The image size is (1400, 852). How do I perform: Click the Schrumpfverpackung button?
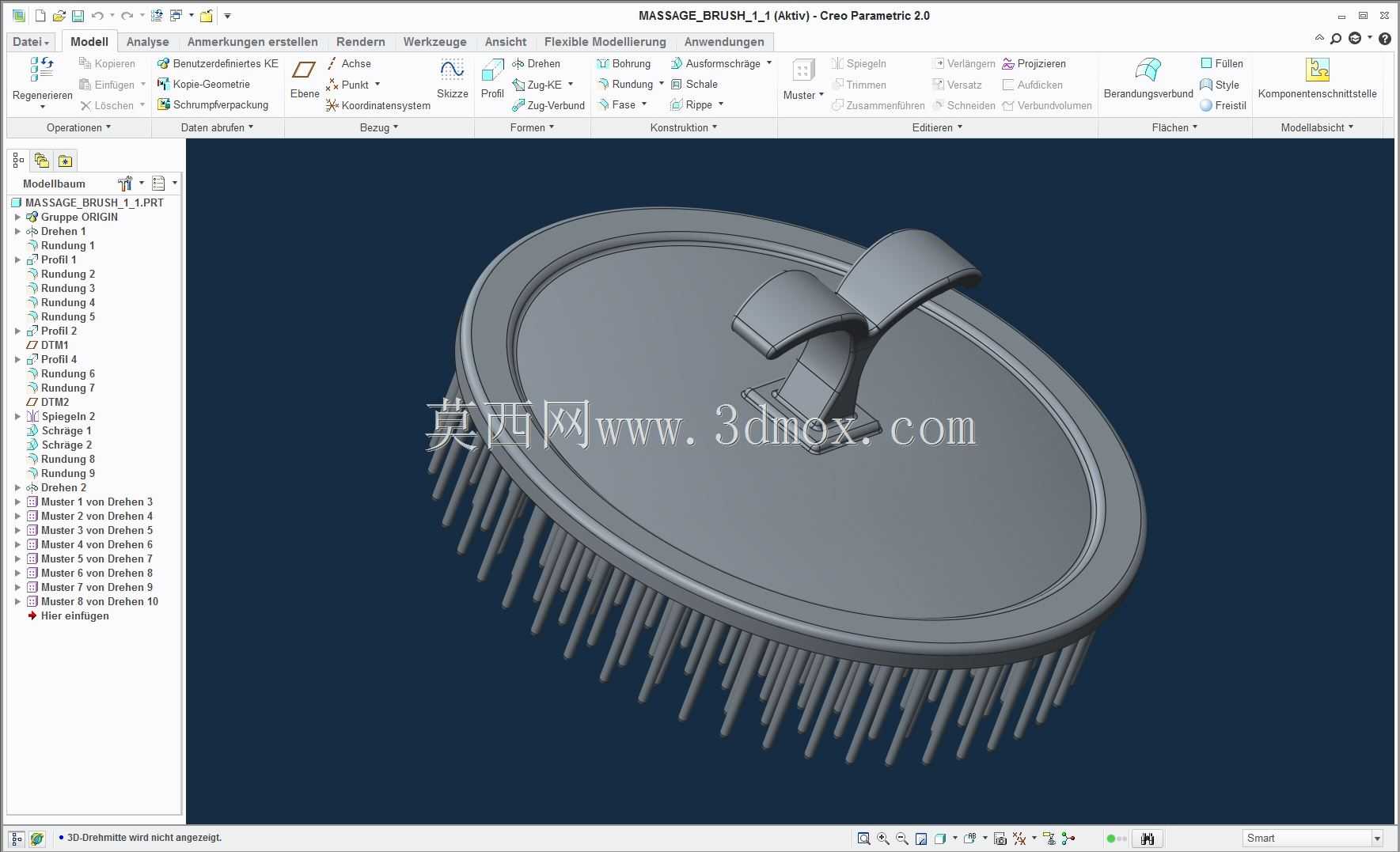(x=213, y=104)
